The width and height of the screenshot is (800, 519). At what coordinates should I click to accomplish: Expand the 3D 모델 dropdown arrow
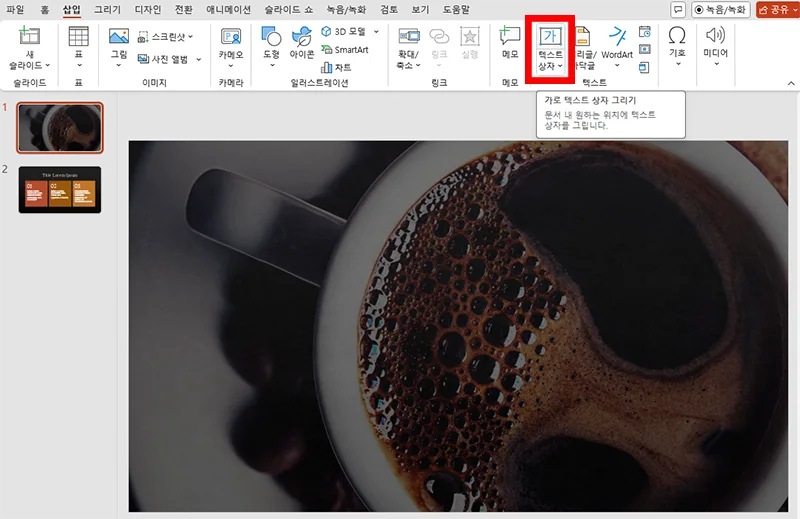(377, 32)
